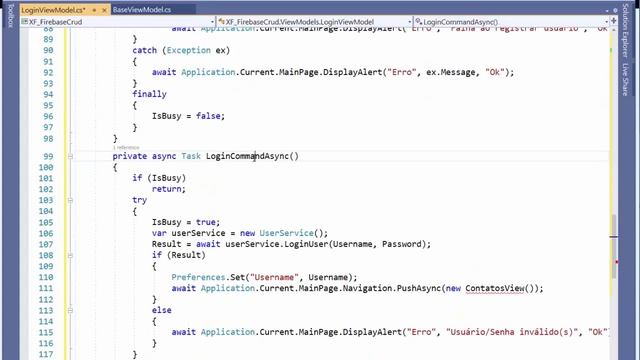The width and height of the screenshot is (640, 360).
Task: Click the return; statement on line 102
Action: (x=169, y=189)
